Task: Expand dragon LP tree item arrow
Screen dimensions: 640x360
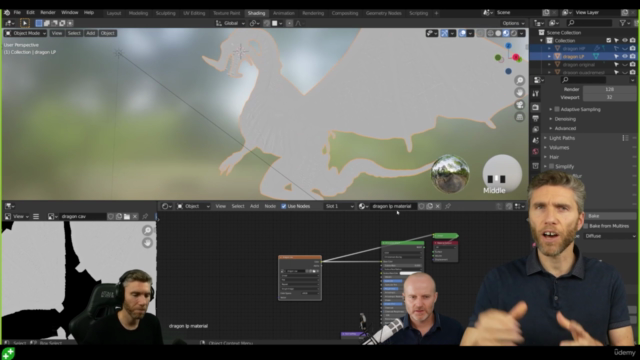Action: coord(549,56)
